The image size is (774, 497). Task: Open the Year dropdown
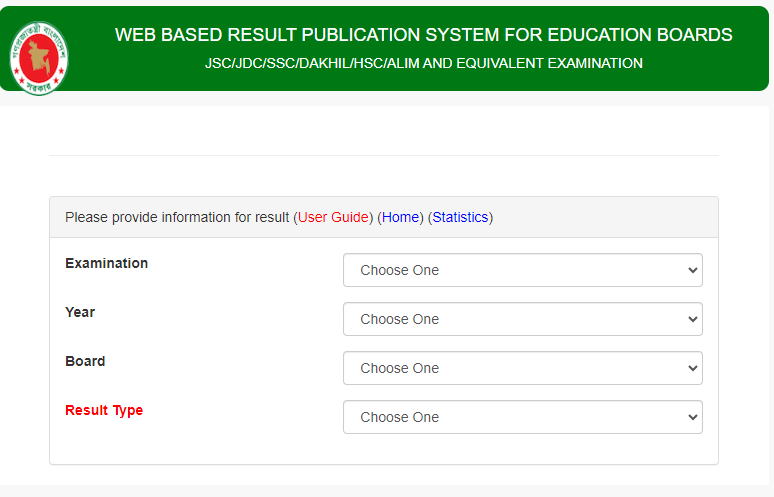pyautogui.click(x=522, y=319)
